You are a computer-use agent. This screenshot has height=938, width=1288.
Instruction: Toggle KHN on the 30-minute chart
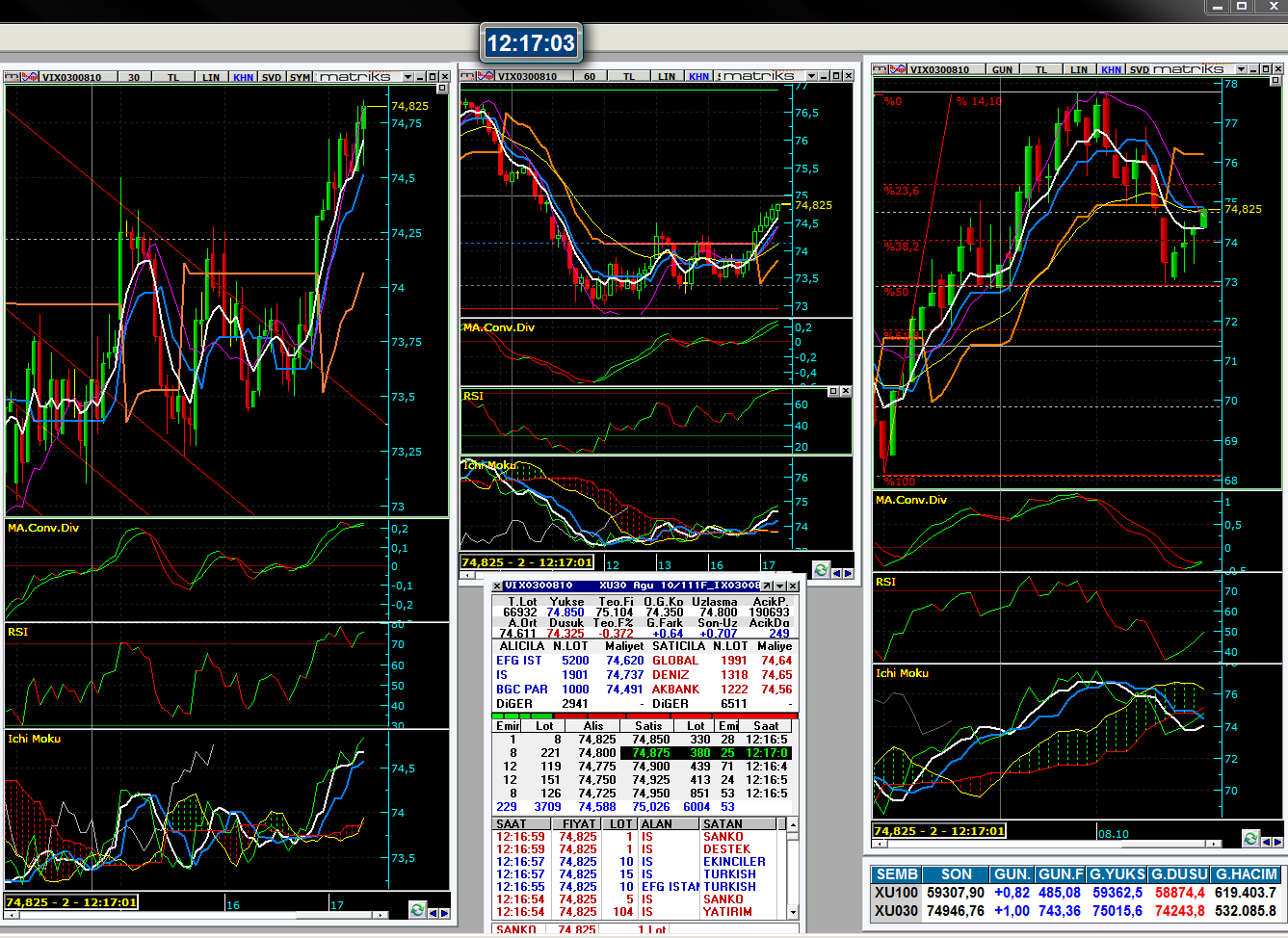click(243, 77)
